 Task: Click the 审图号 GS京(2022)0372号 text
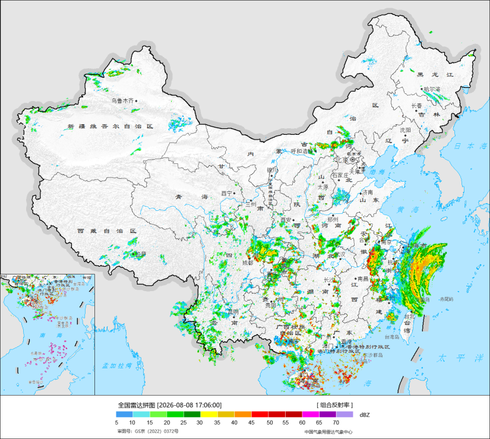tap(147, 431)
